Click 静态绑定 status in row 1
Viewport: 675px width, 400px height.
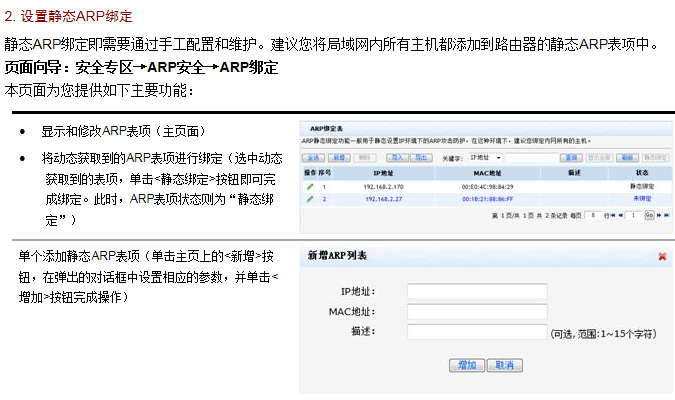pos(642,186)
